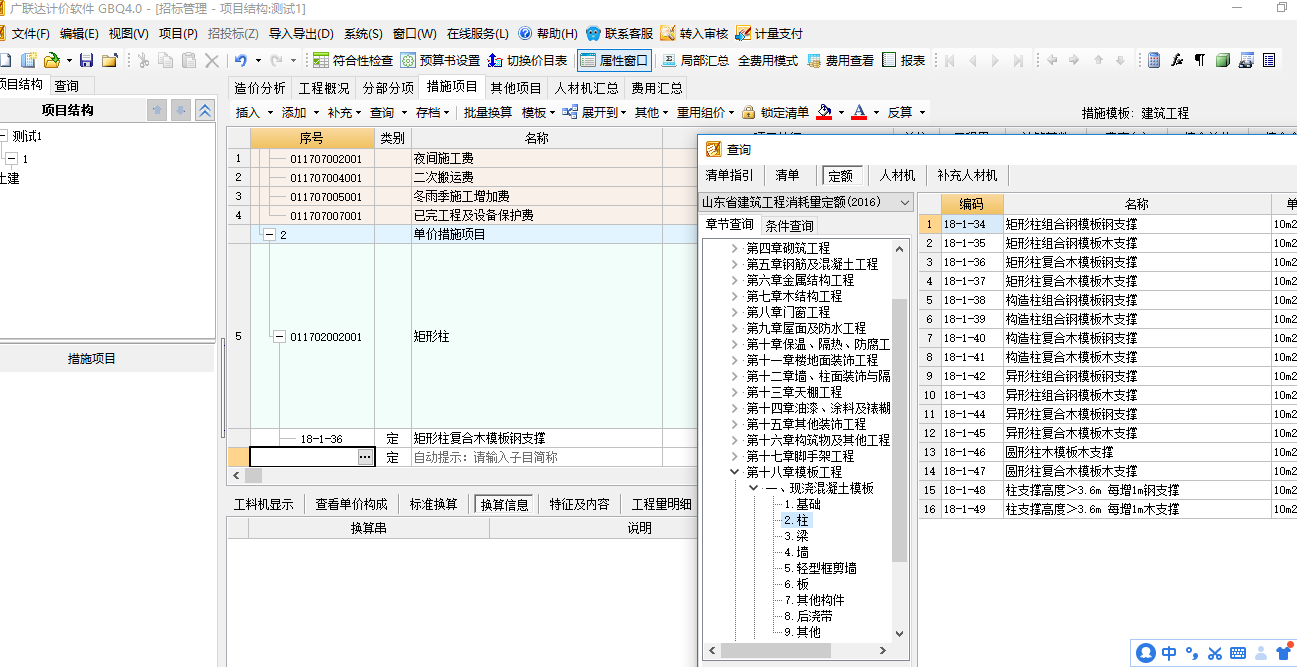Click 局部汇总 partial summary

point(695,60)
